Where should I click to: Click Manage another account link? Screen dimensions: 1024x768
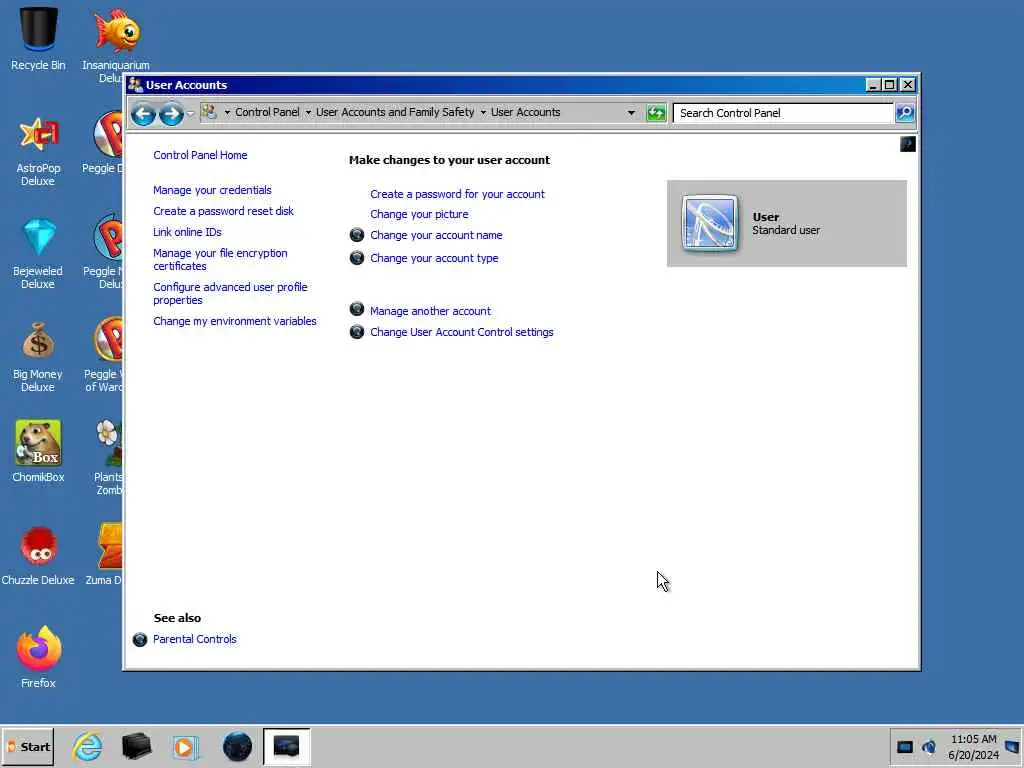(430, 311)
